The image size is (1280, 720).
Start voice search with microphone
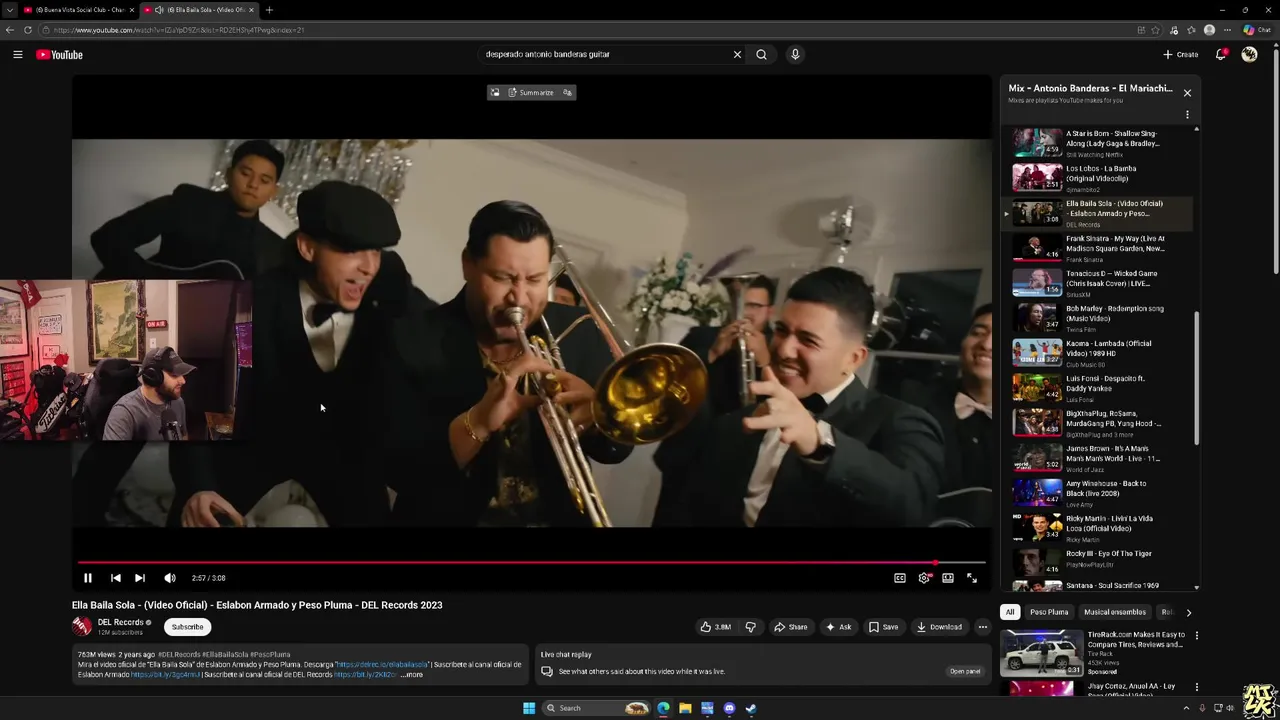click(x=795, y=55)
